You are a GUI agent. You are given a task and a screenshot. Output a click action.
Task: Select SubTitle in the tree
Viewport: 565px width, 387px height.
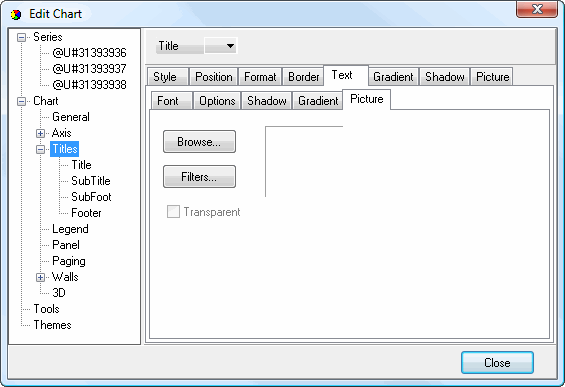pyautogui.click(x=91, y=181)
